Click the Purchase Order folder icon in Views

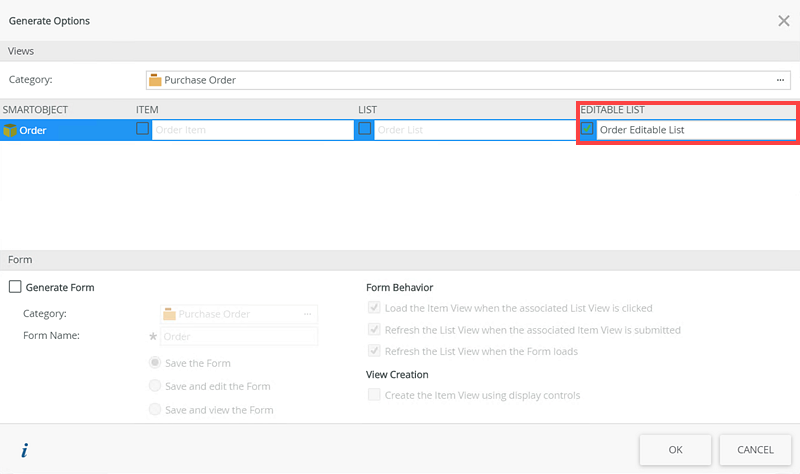[x=155, y=80]
